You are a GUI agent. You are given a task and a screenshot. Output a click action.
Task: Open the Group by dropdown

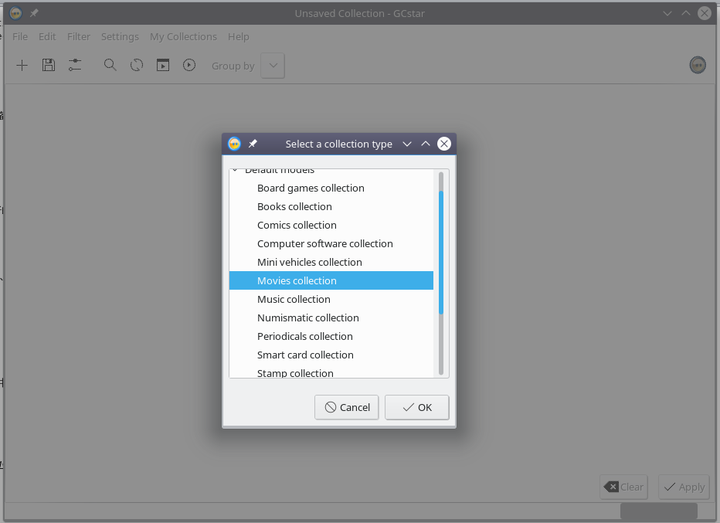point(273,66)
